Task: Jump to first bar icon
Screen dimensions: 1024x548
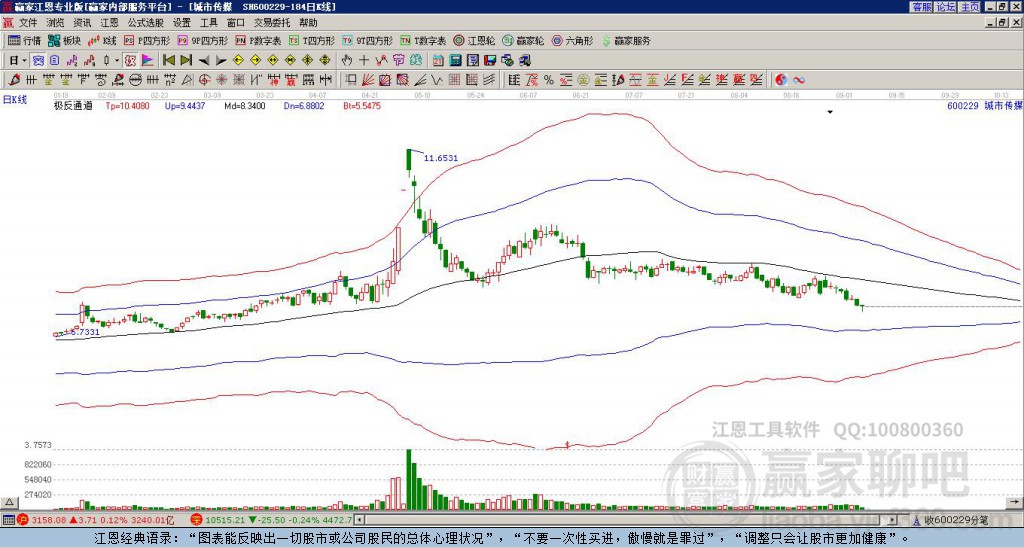Action: tap(168, 61)
